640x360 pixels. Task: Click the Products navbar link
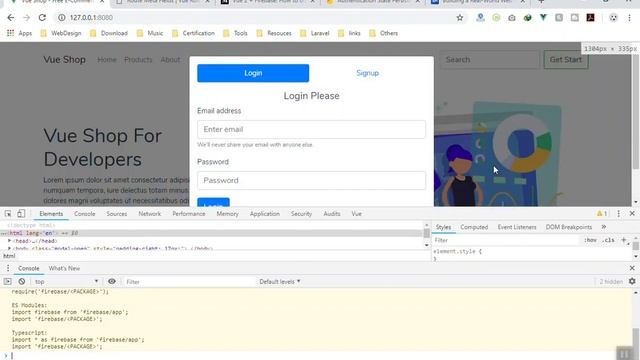138,60
